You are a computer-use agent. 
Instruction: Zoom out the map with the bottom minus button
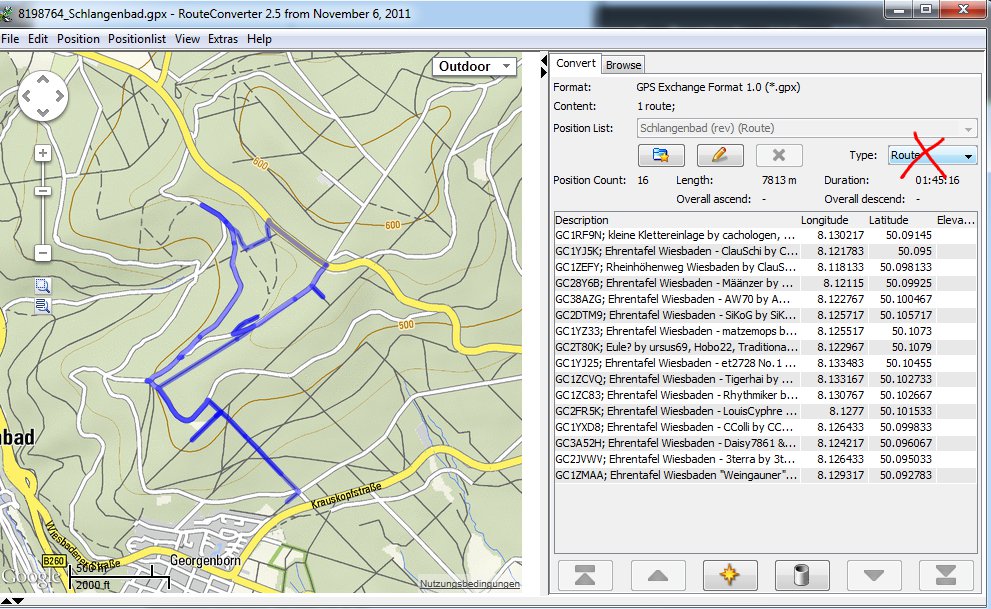pyautogui.click(x=42, y=253)
